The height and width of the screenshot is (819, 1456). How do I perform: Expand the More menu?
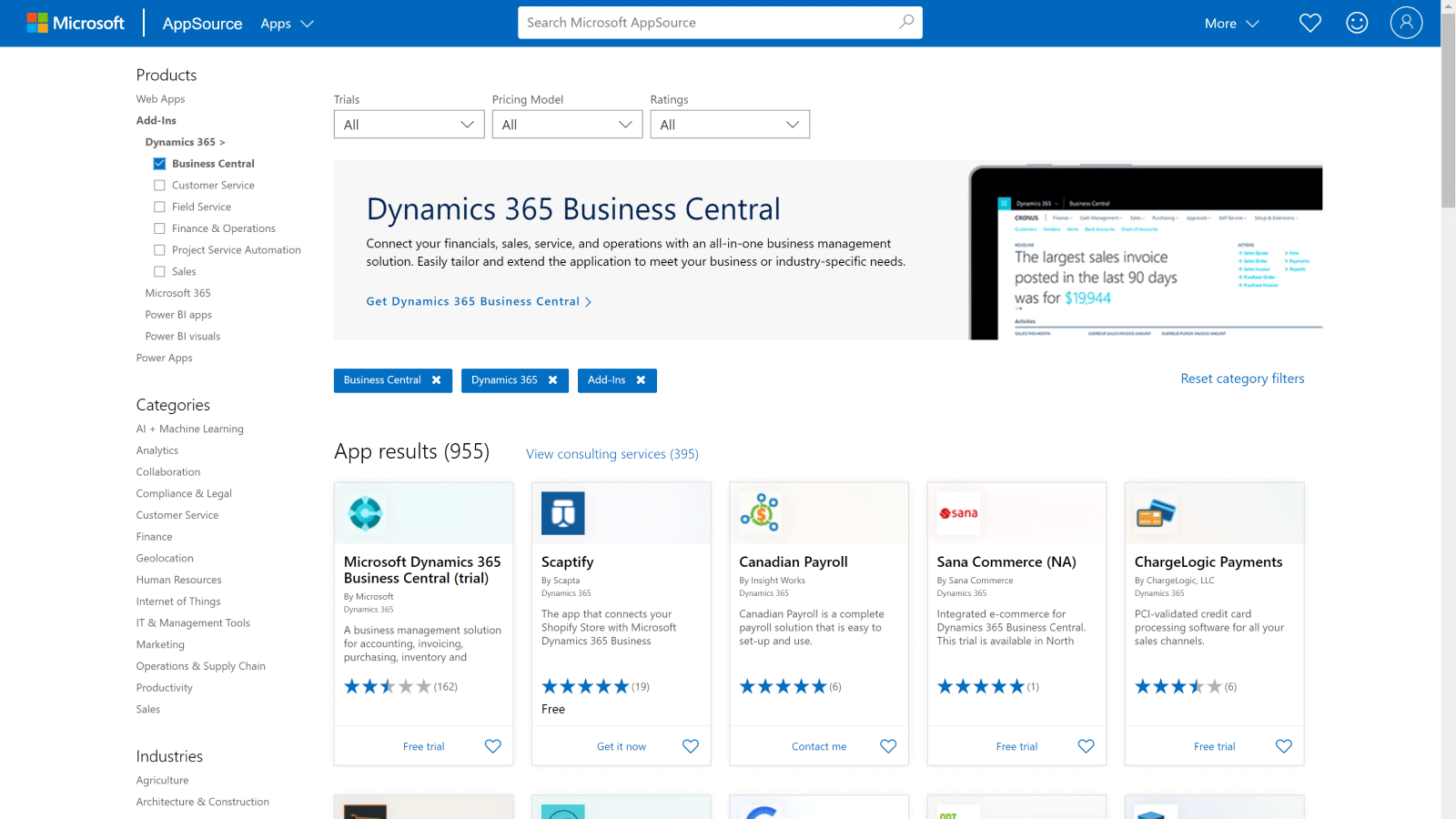click(1230, 24)
